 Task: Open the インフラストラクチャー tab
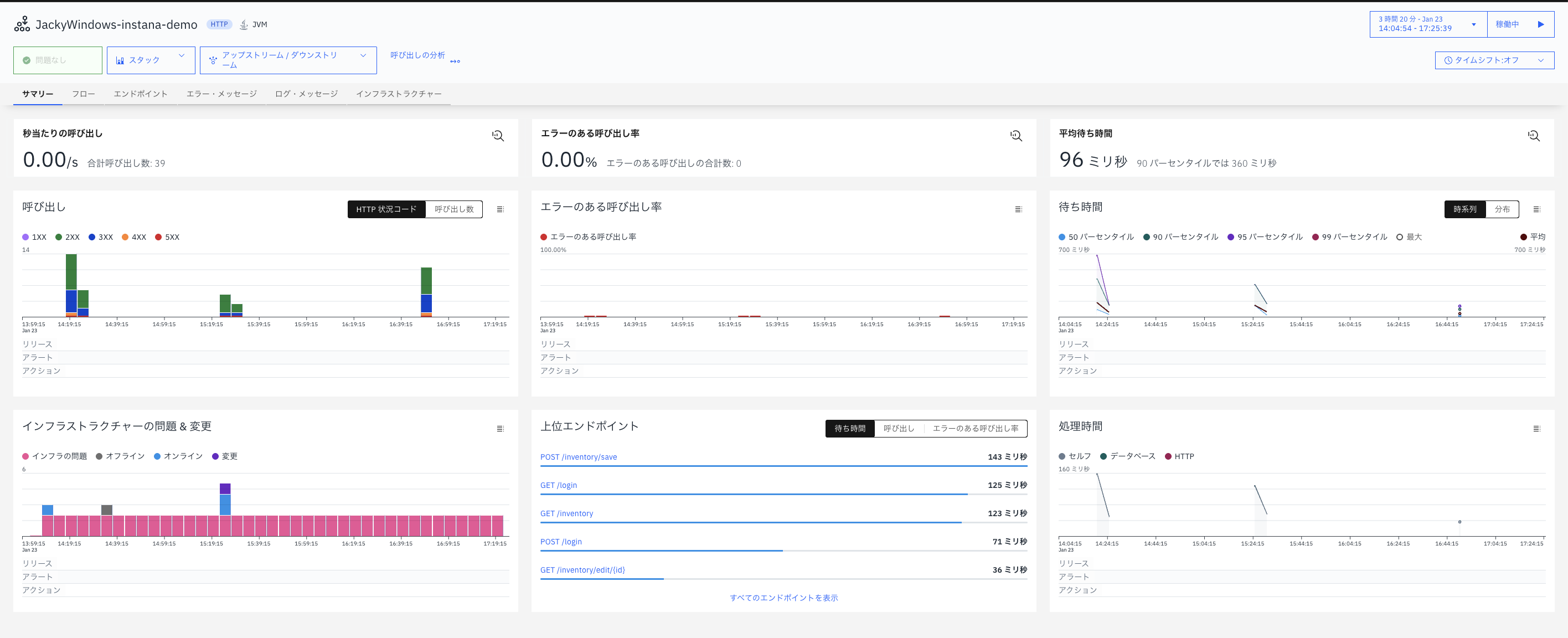pyautogui.click(x=399, y=94)
